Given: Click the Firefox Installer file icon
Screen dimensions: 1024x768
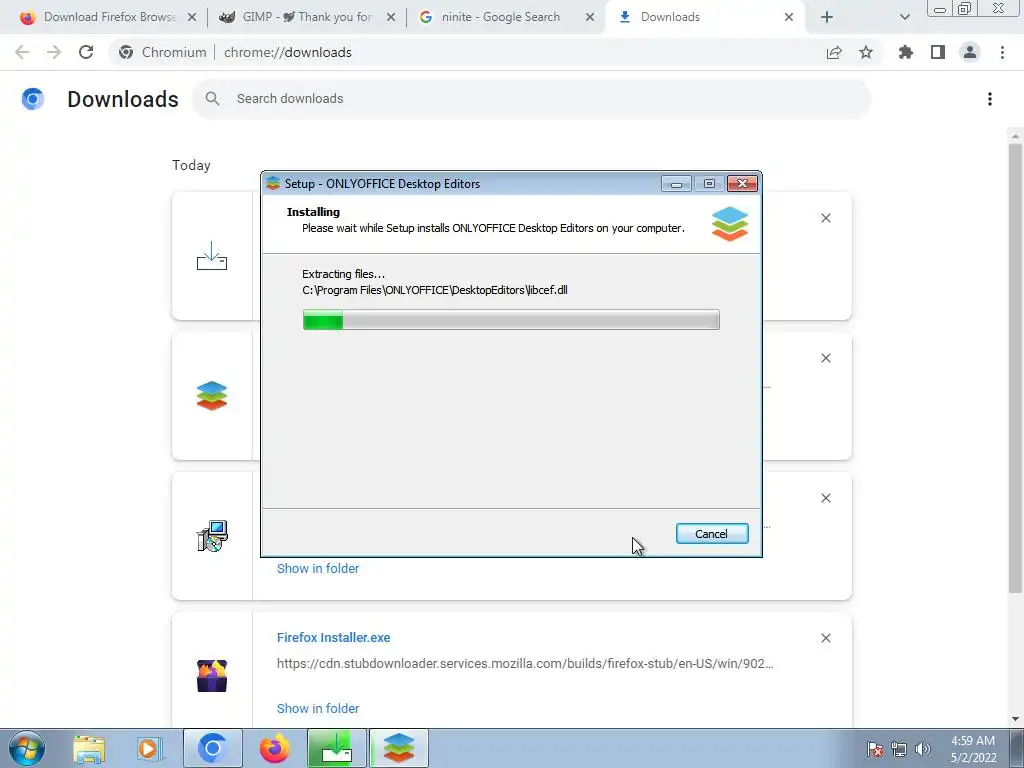Looking at the screenshot, I should 212,676.
